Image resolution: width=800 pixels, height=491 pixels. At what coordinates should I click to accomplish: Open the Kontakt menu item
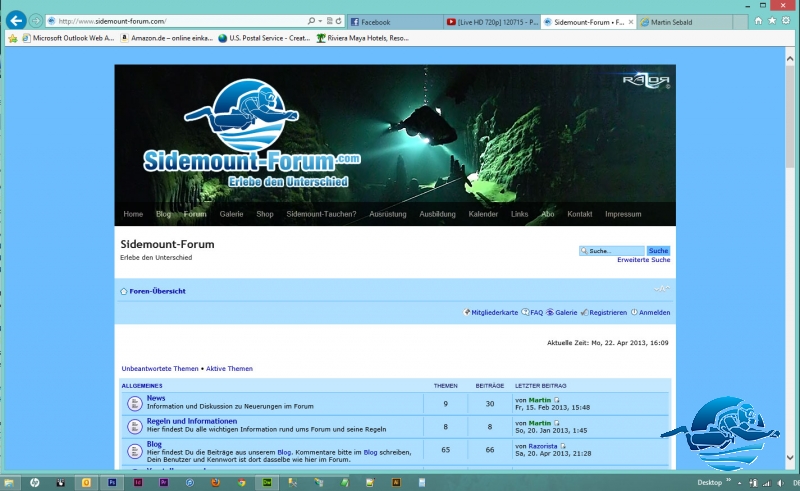pyautogui.click(x=580, y=214)
